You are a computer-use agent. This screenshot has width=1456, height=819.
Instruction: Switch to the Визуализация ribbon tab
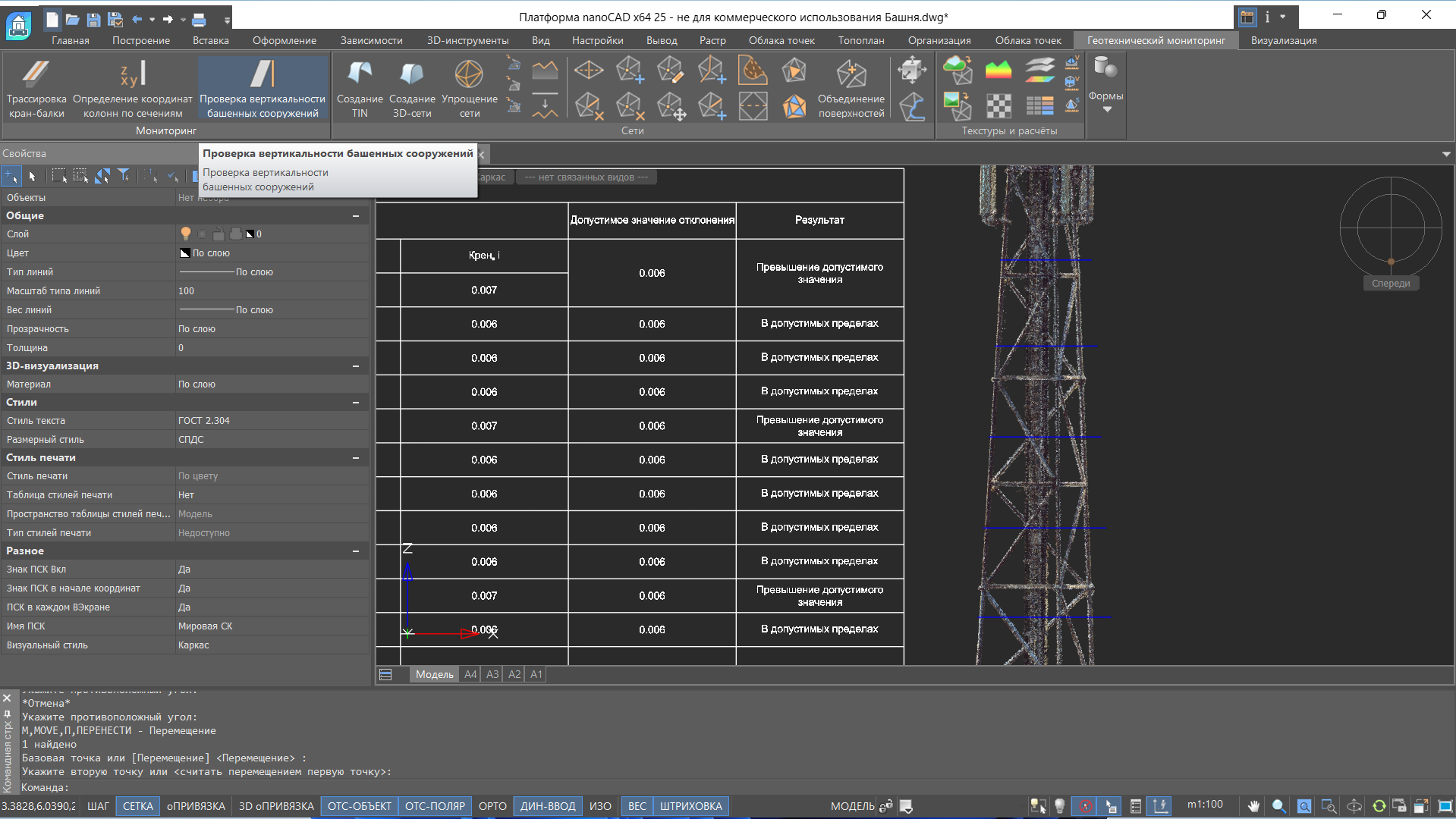click(1283, 40)
